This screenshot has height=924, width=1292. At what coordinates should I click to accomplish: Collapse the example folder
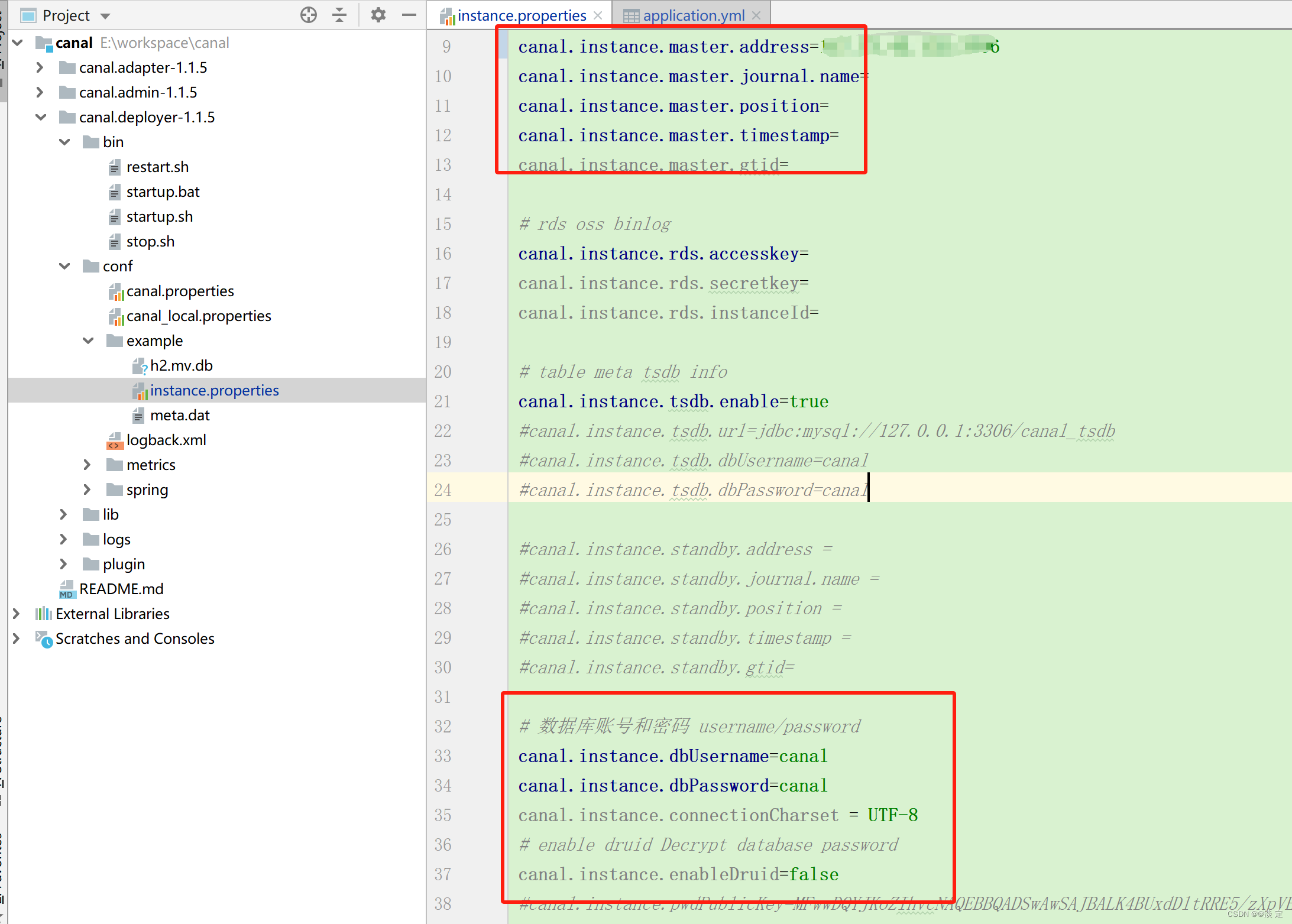pos(88,341)
